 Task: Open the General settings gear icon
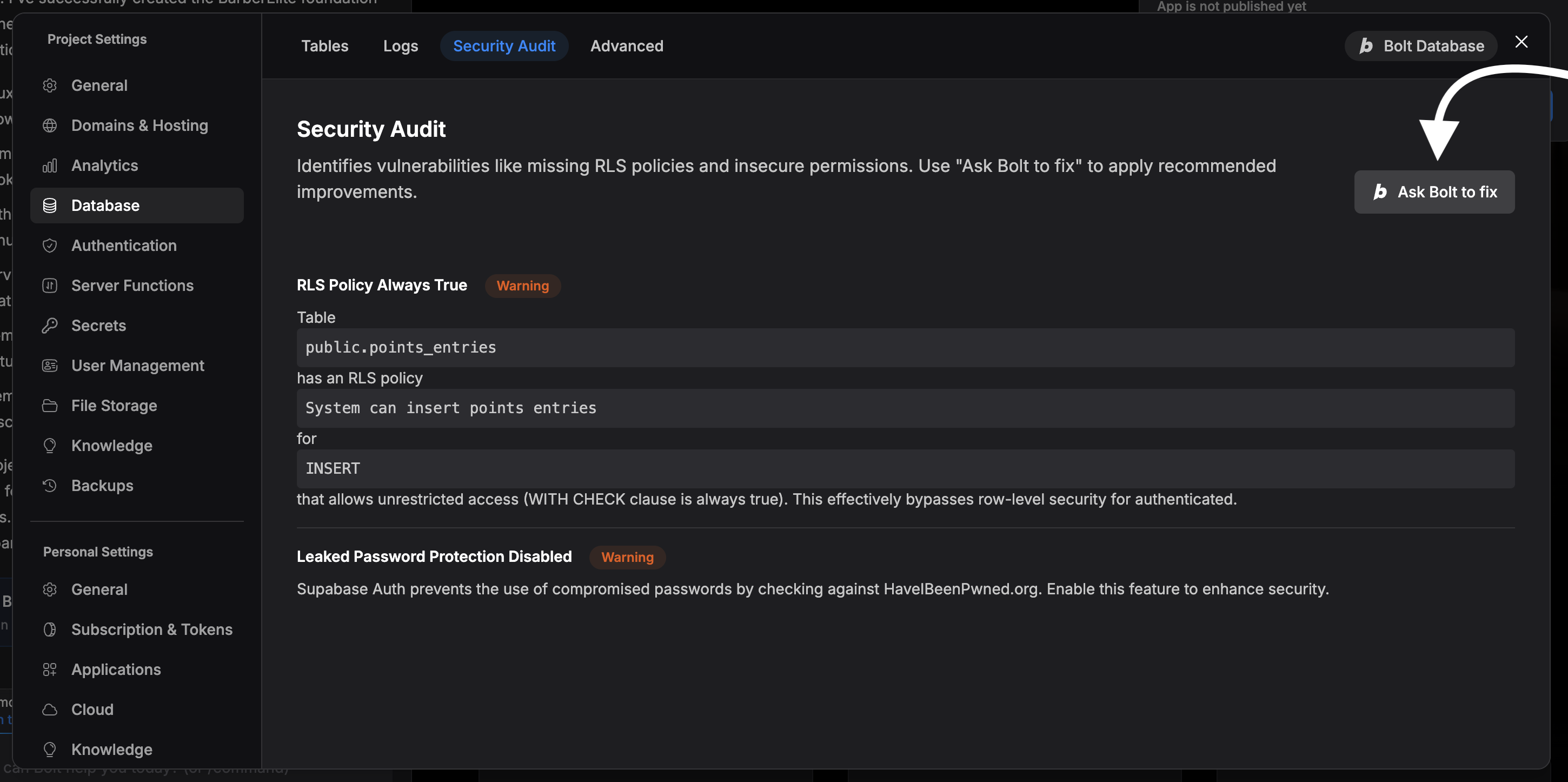[50, 85]
